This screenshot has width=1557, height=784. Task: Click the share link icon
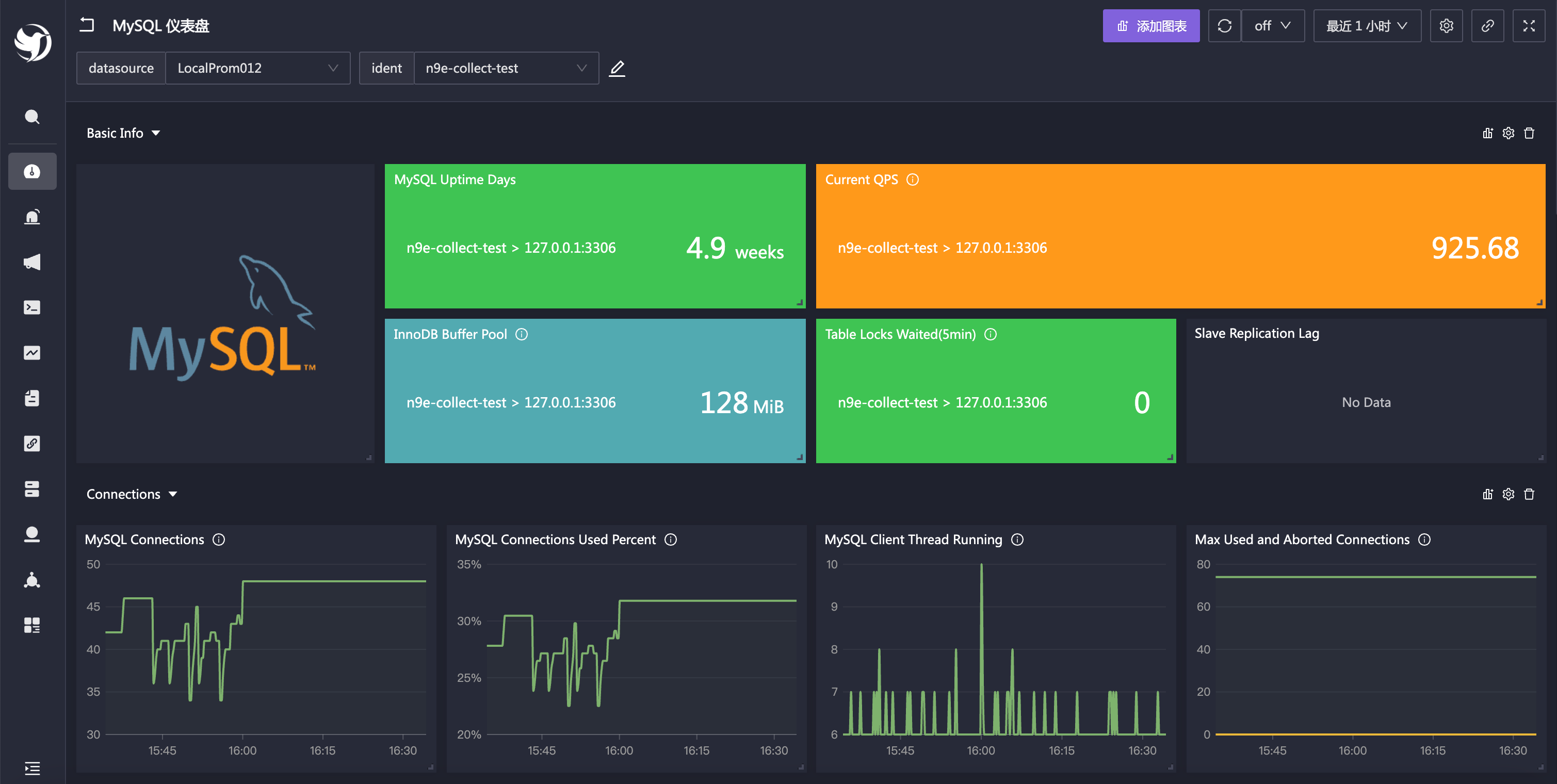coord(1487,26)
